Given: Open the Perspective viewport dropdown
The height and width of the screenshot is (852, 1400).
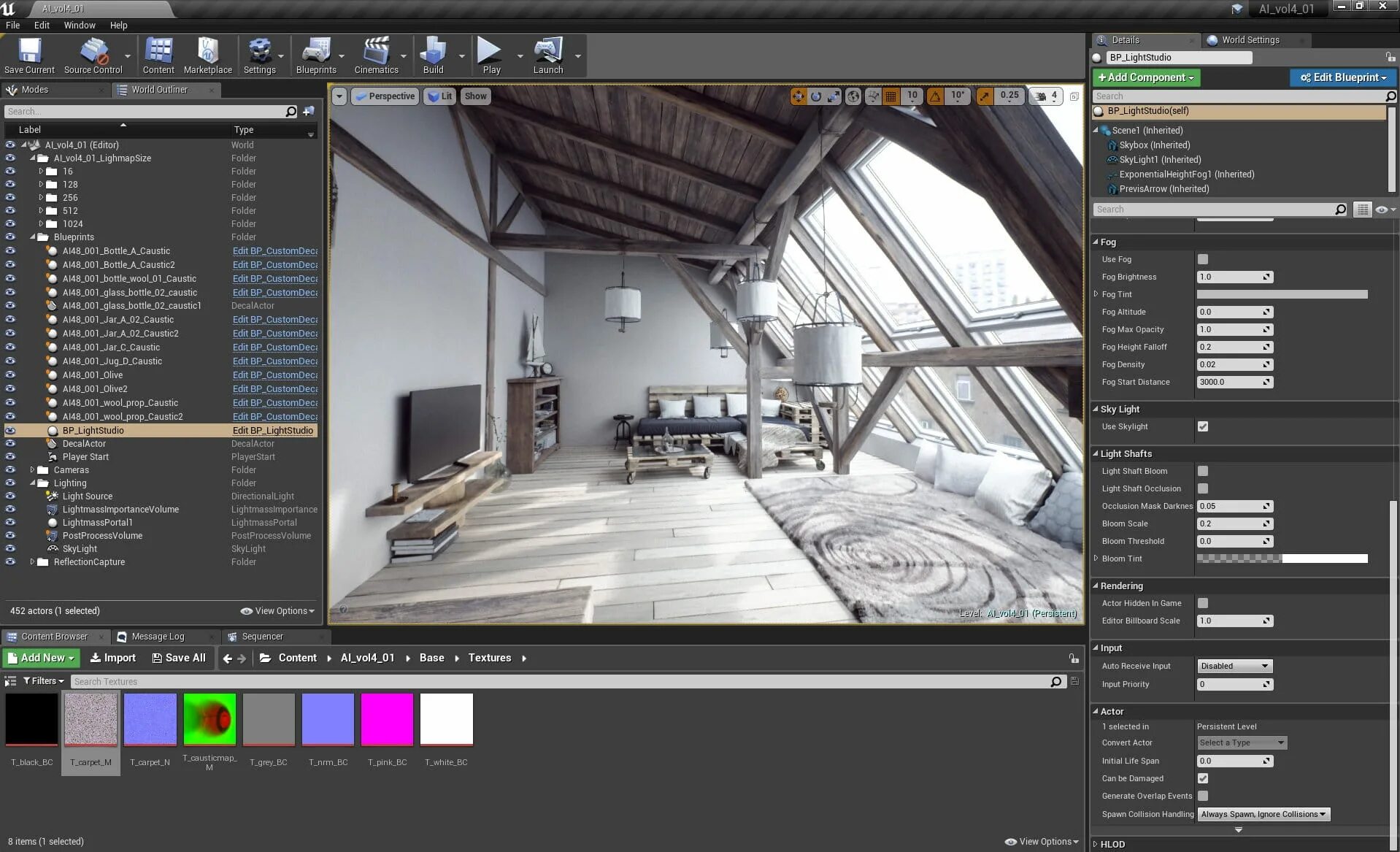Looking at the screenshot, I should click(x=385, y=96).
